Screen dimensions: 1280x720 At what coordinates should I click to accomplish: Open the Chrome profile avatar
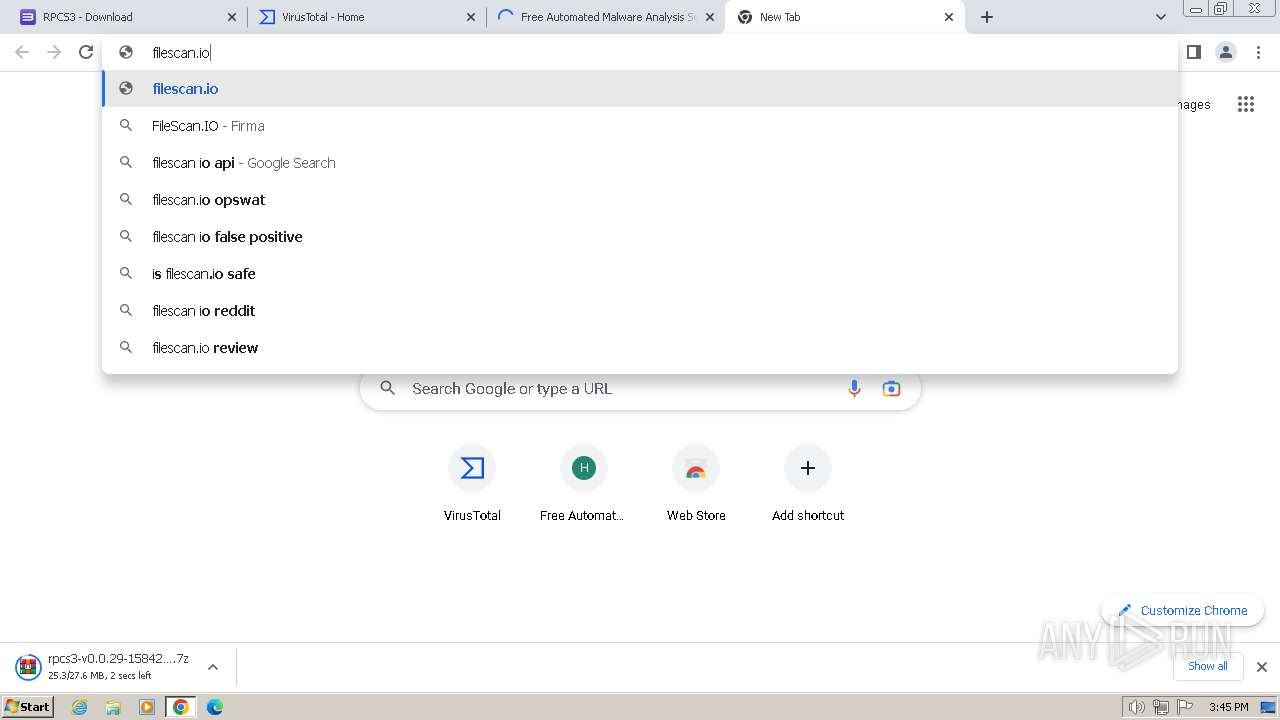pyautogui.click(x=1225, y=52)
